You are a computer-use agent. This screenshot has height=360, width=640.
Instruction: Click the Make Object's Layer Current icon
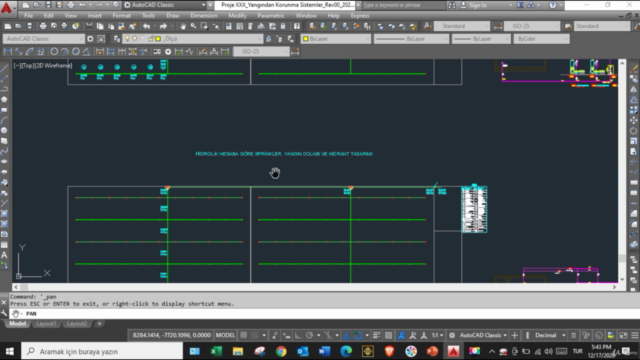click(x=268, y=39)
